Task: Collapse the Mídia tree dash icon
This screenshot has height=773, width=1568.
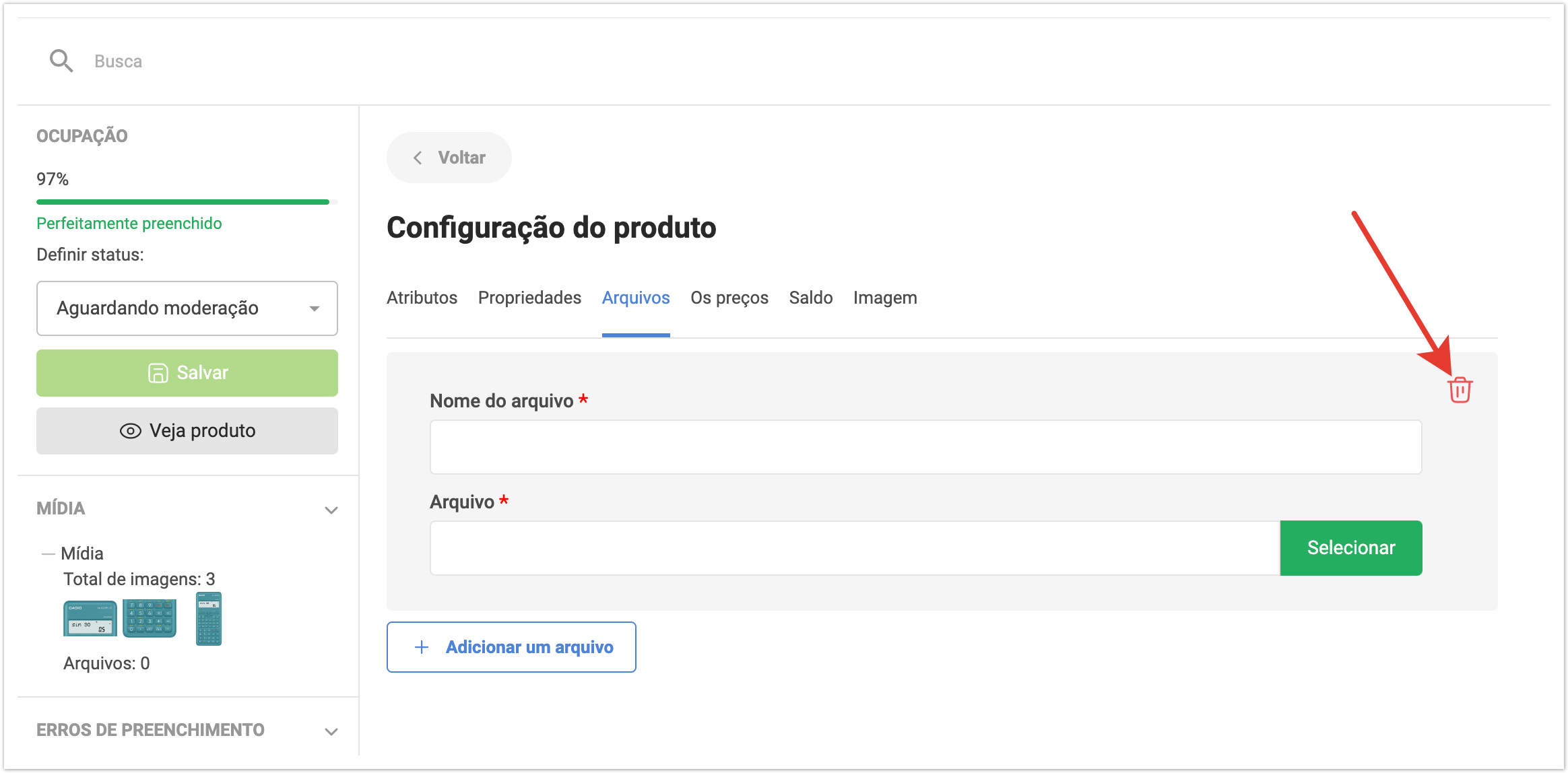Action: [48, 554]
